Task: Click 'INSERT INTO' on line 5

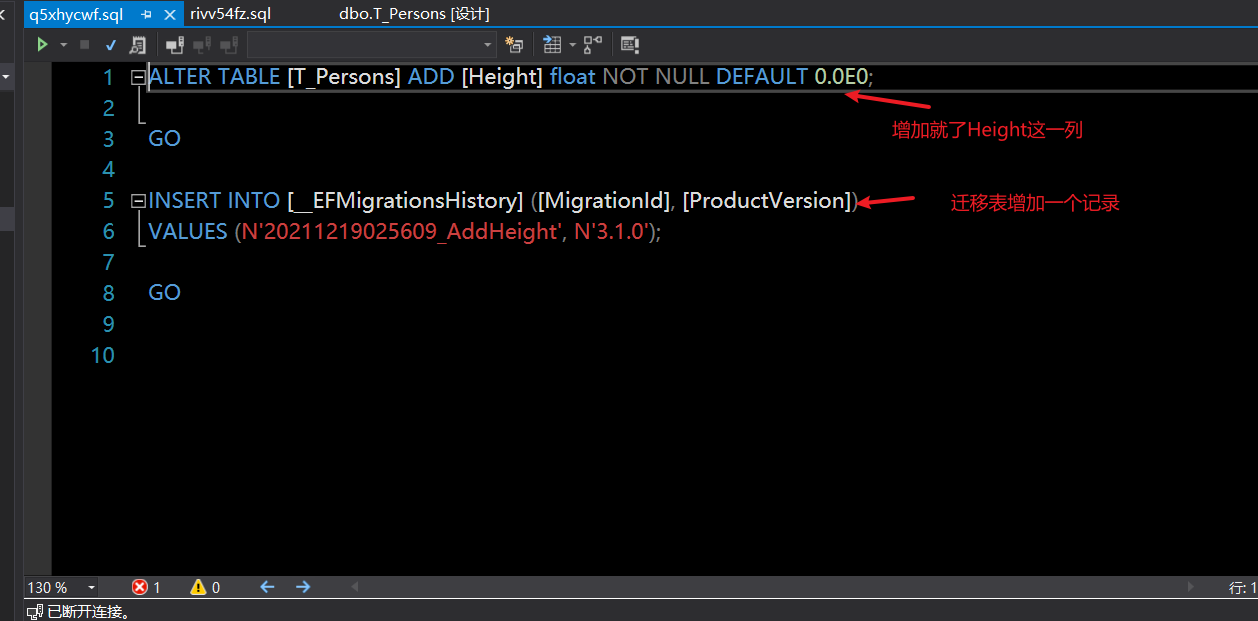Action: (x=214, y=201)
